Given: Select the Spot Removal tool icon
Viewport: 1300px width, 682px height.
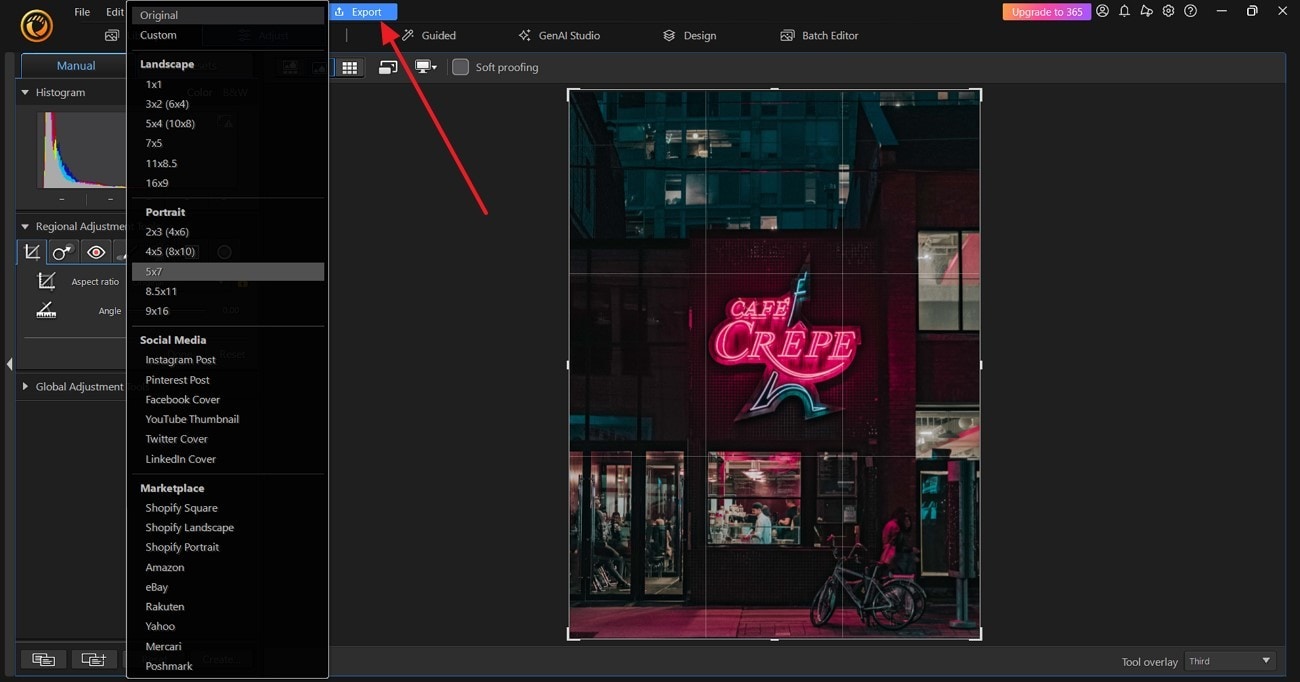Looking at the screenshot, I should point(63,252).
